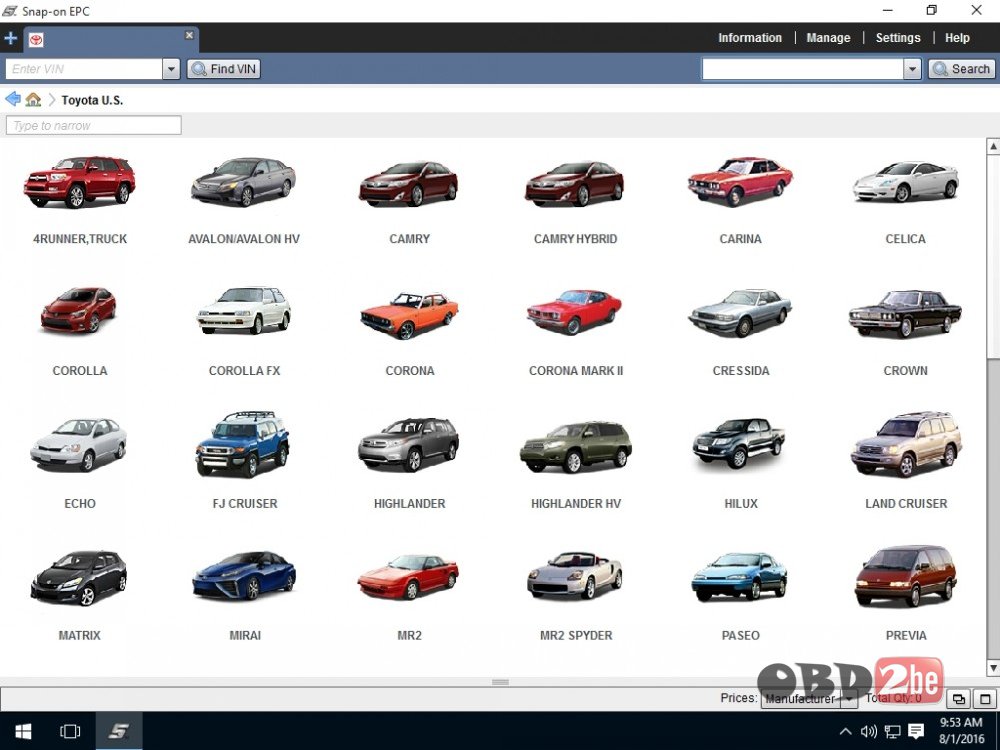This screenshot has height=750, width=1000.
Task: Expand the VIN history dropdown
Action: pyautogui.click(x=171, y=69)
